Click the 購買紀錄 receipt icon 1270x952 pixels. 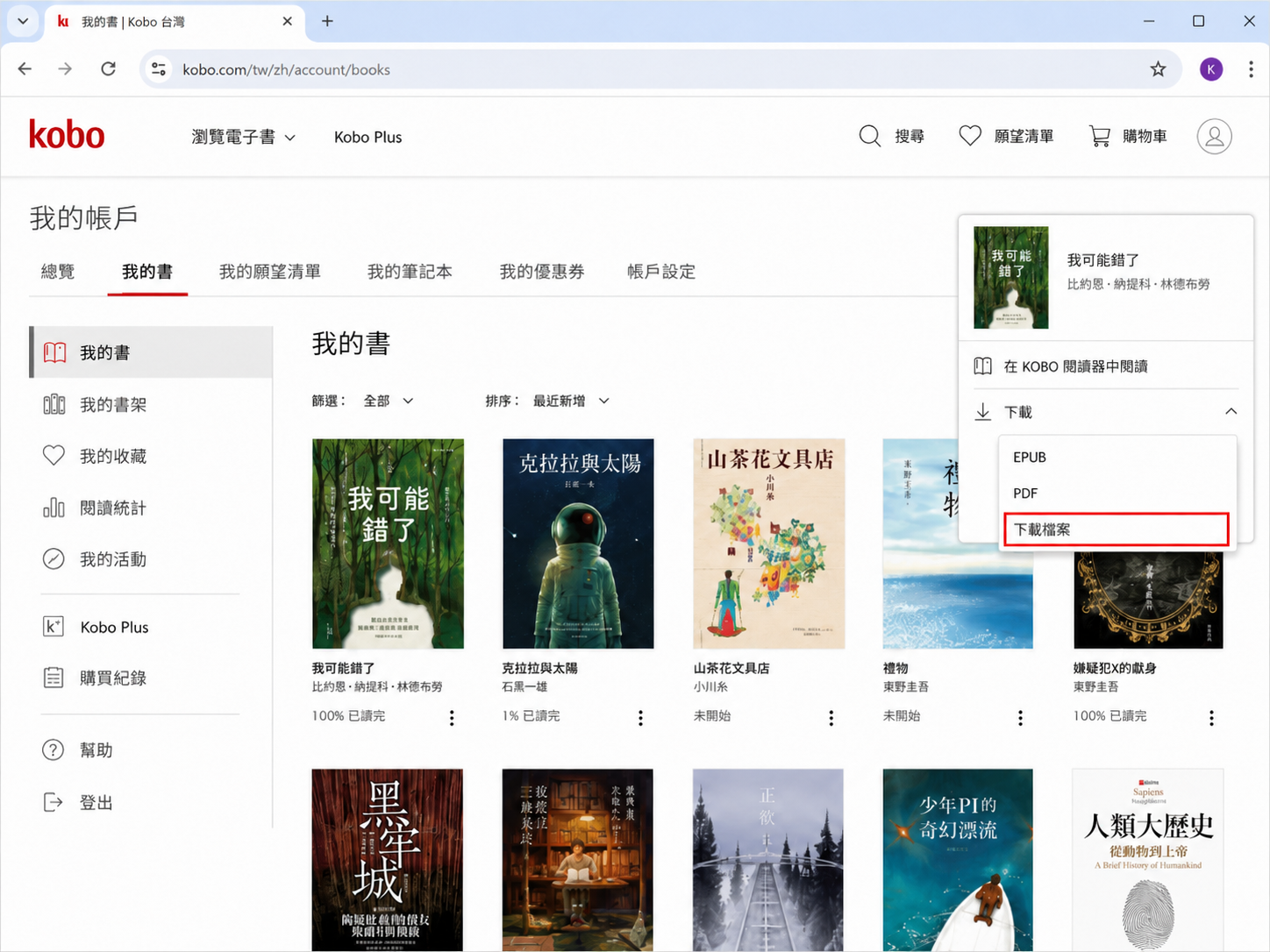coord(54,678)
